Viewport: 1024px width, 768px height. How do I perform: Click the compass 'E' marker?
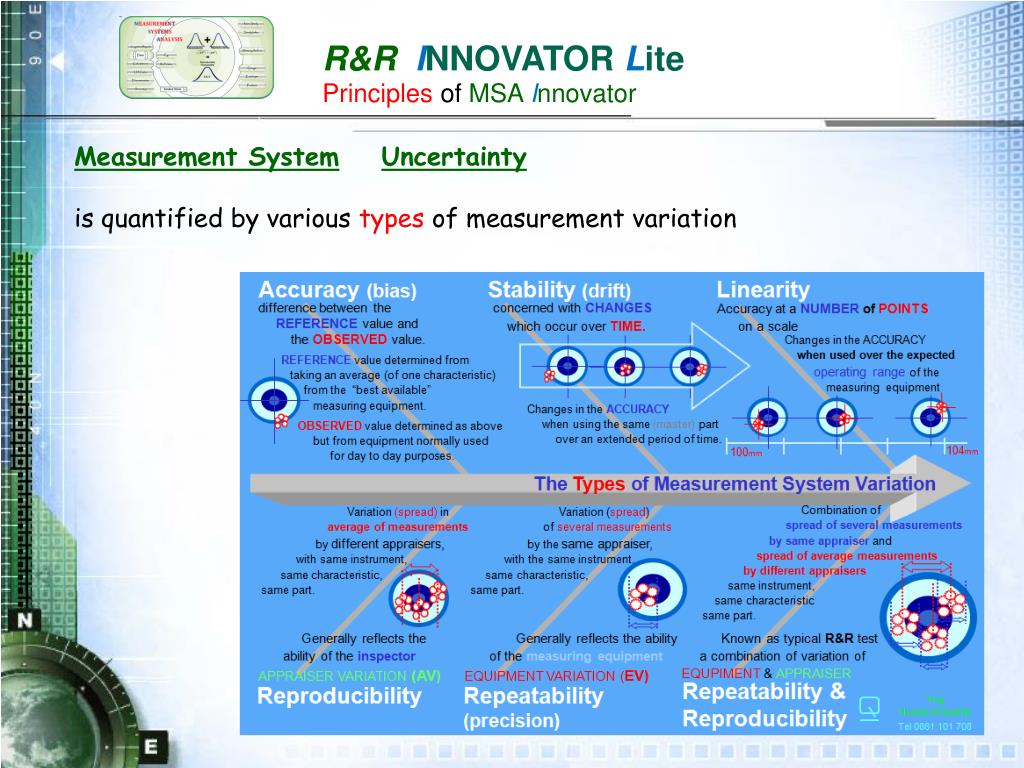click(x=152, y=746)
